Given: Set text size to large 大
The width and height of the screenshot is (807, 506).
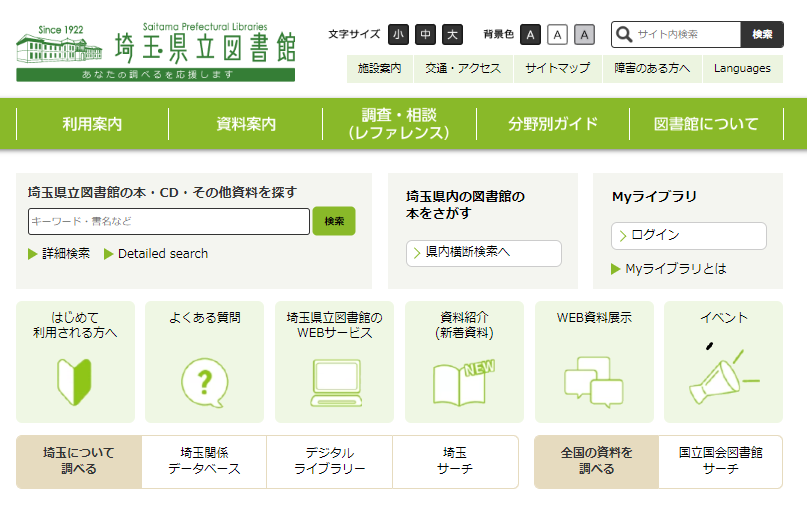Looking at the screenshot, I should pos(452,34).
